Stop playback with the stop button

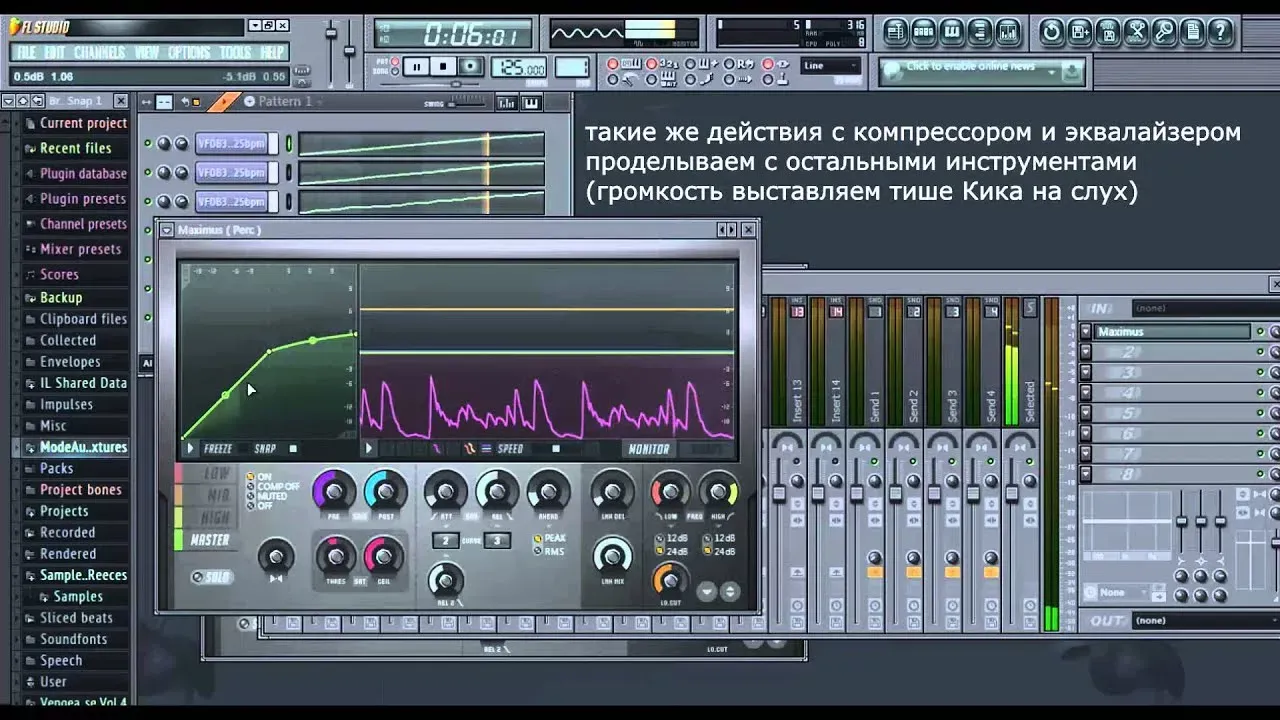(x=443, y=67)
